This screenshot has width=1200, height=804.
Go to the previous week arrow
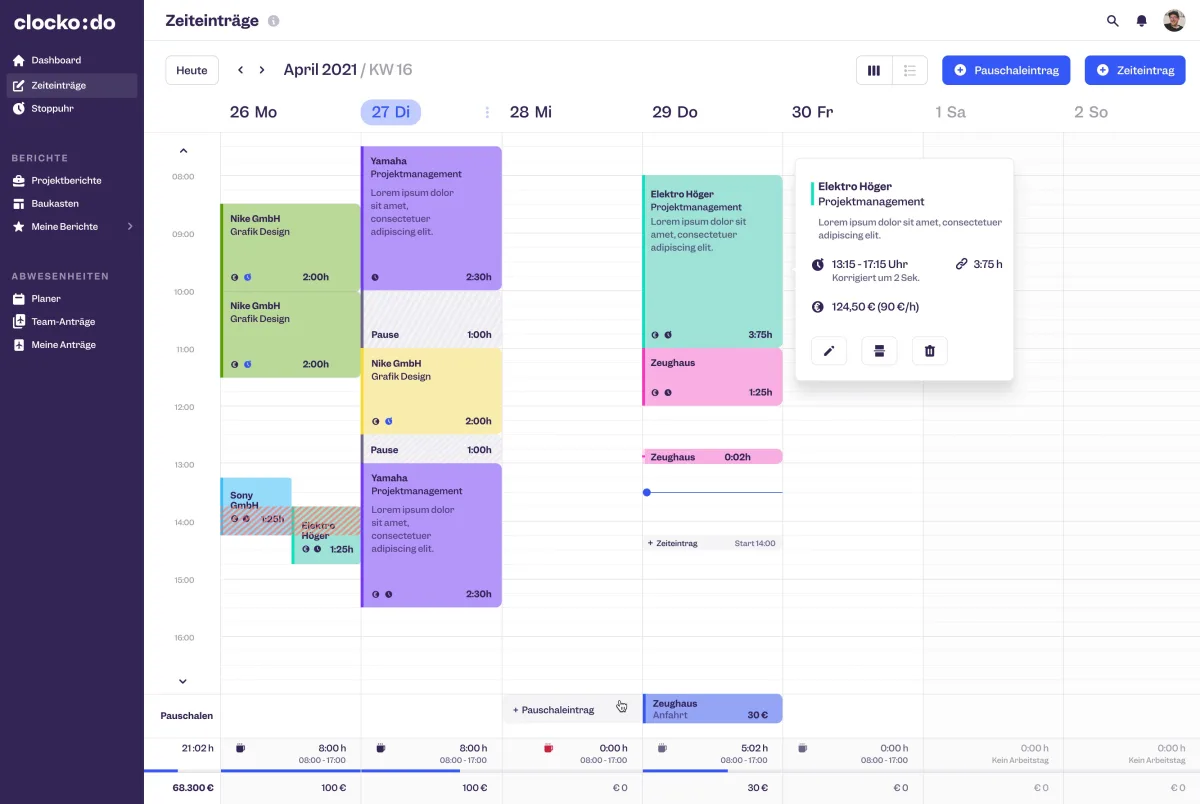(x=240, y=70)
